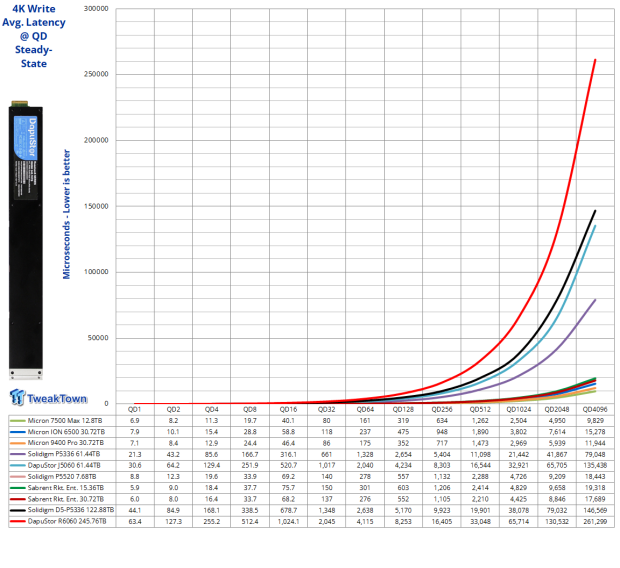The width and height of the screenshot is (620, 568).
Task: Click the 300000 y-axis label
Action: click(96, 9)
